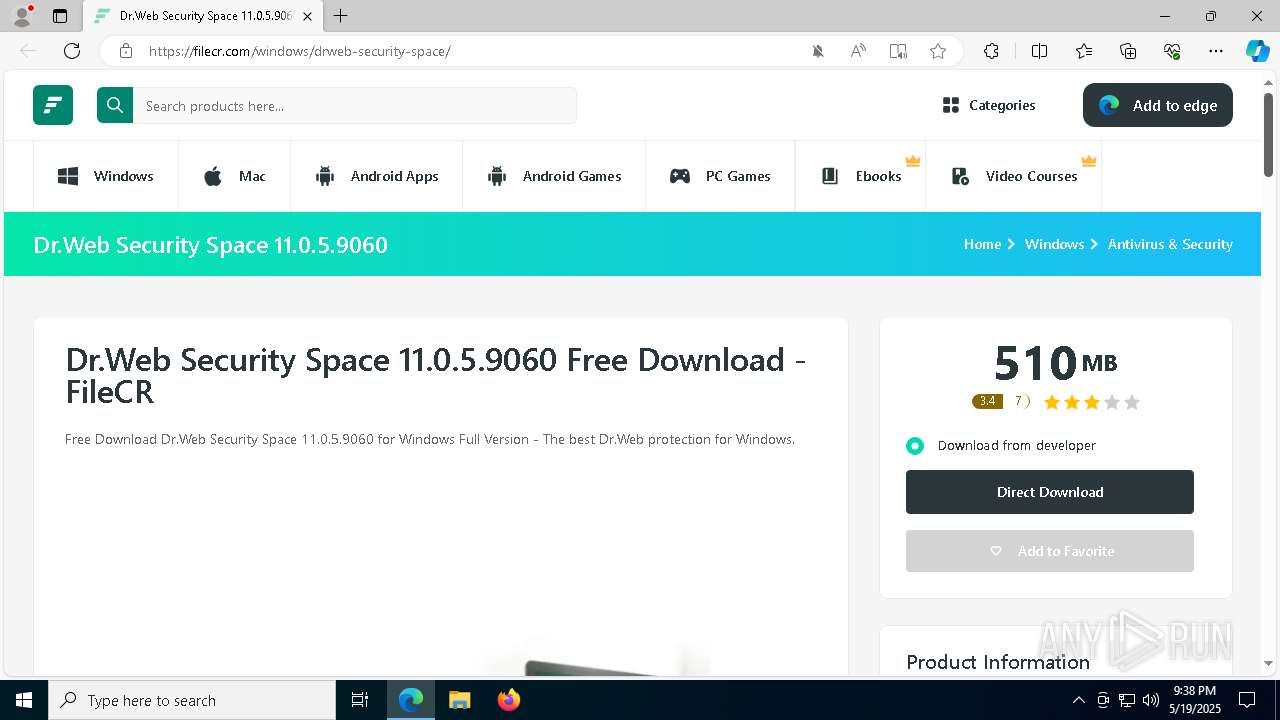The image size is (1280, 720).
Task: Open the Android Apps category tab
Action: (377, 176)
